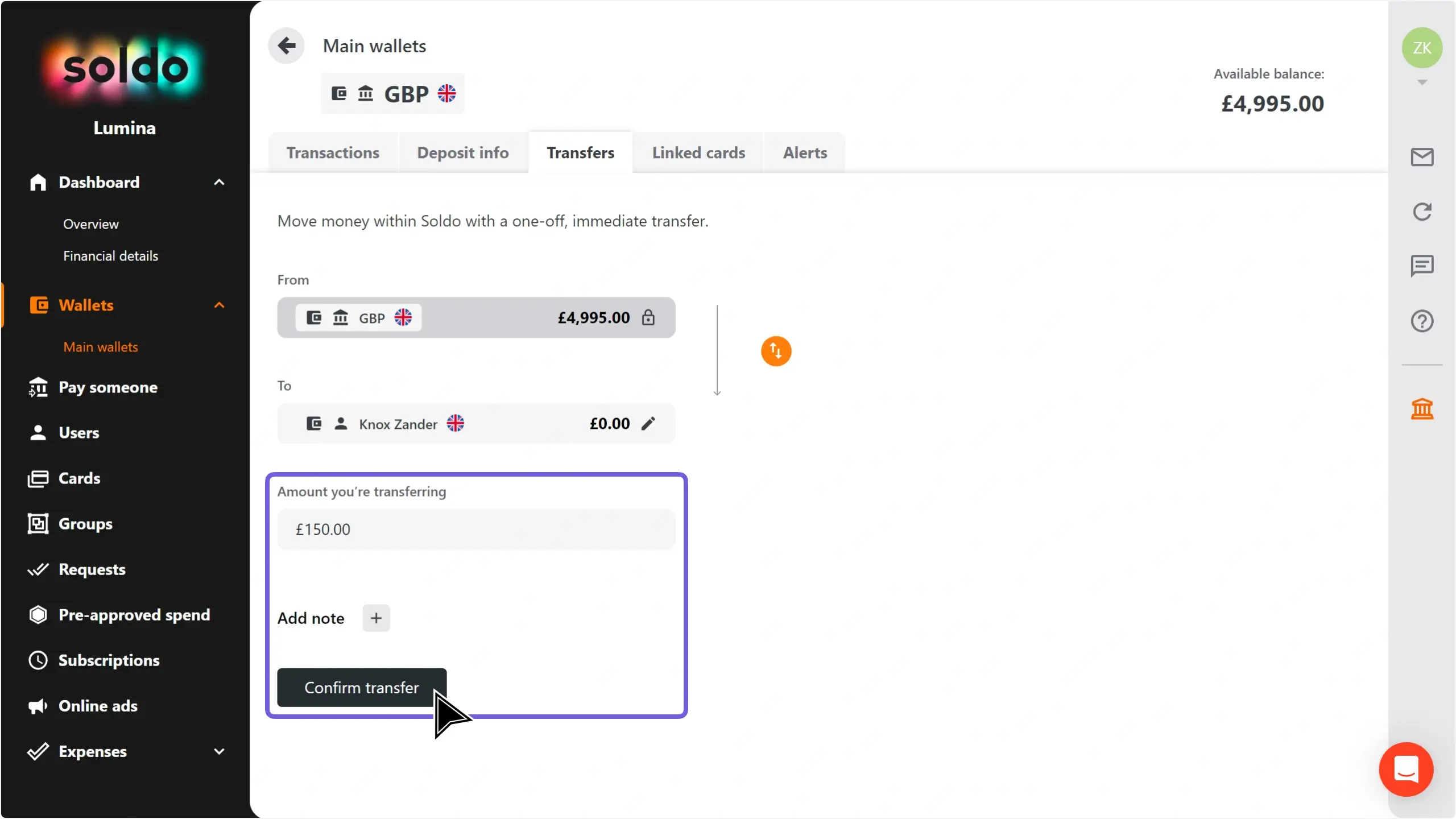Edit the Knox Zander destination wallet

[648, 424]
